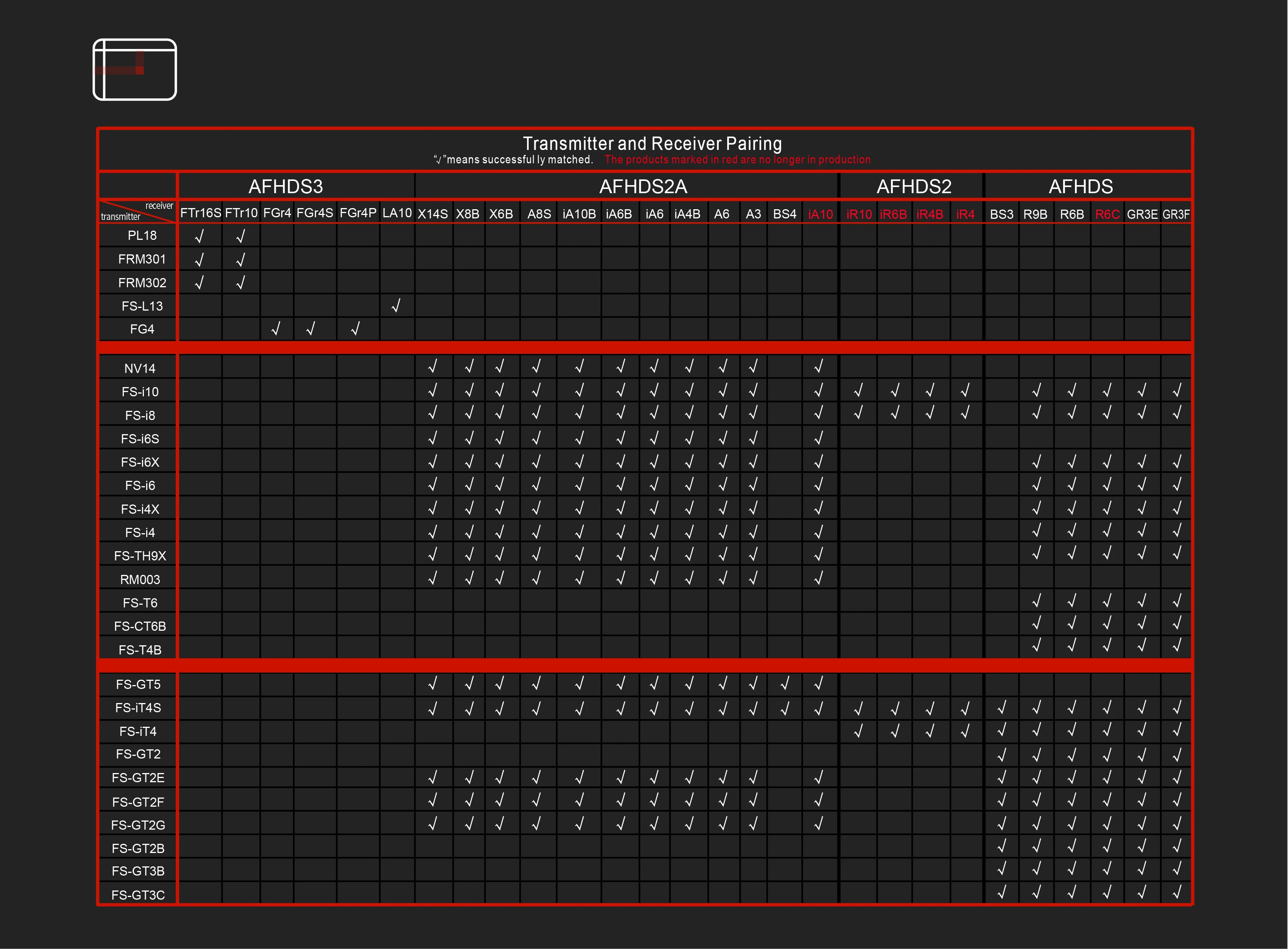This screenshot has height=949, width=1288.
Task: Click the red no-longer-in-production notice text
Action: tap(737, 160)
